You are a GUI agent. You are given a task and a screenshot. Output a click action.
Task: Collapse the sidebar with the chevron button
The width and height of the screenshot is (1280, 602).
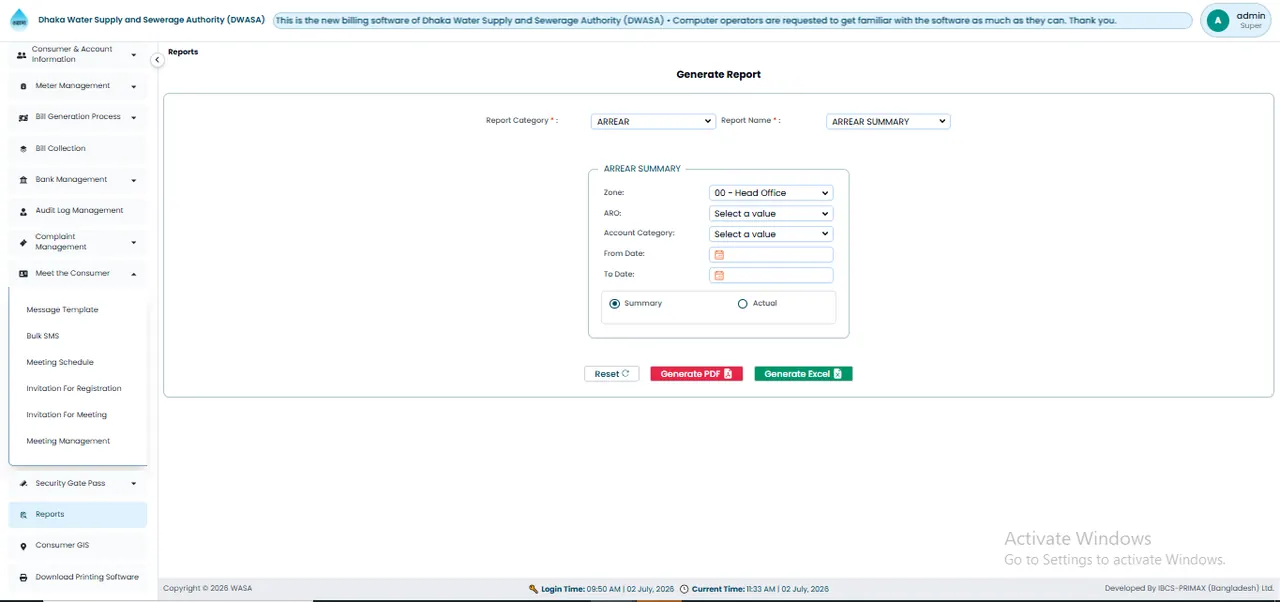pos(157,60)
